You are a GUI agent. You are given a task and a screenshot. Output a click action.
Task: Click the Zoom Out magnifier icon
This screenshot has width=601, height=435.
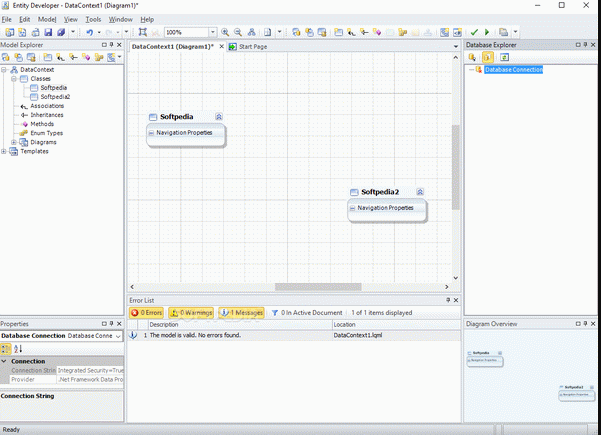pos(238,33)
